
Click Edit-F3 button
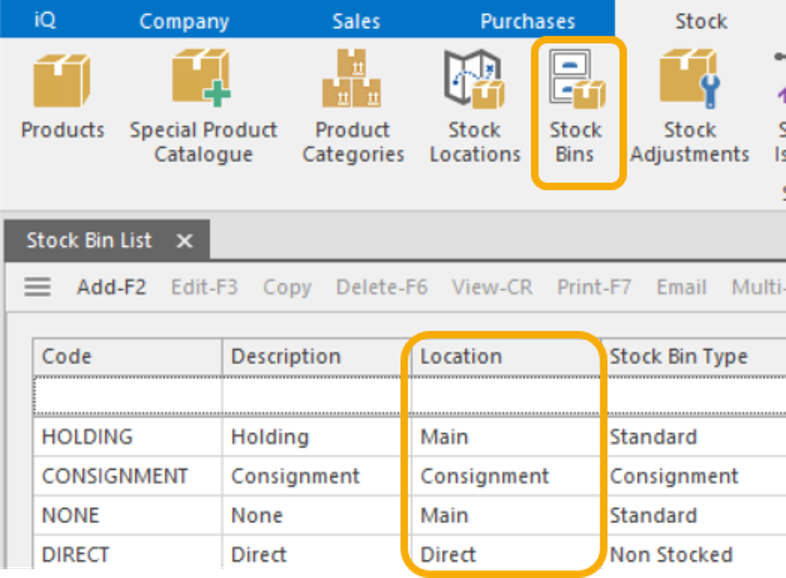pyautogui.click(x=205, y=287)
